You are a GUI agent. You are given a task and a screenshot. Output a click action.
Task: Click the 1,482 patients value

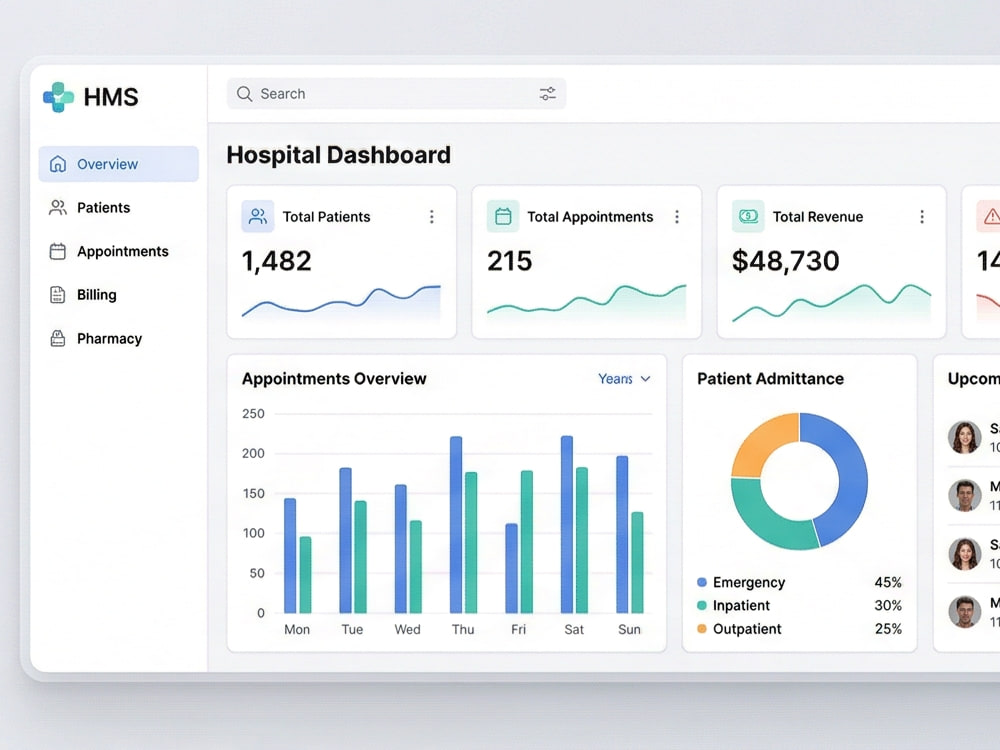[x=277, y=261]
